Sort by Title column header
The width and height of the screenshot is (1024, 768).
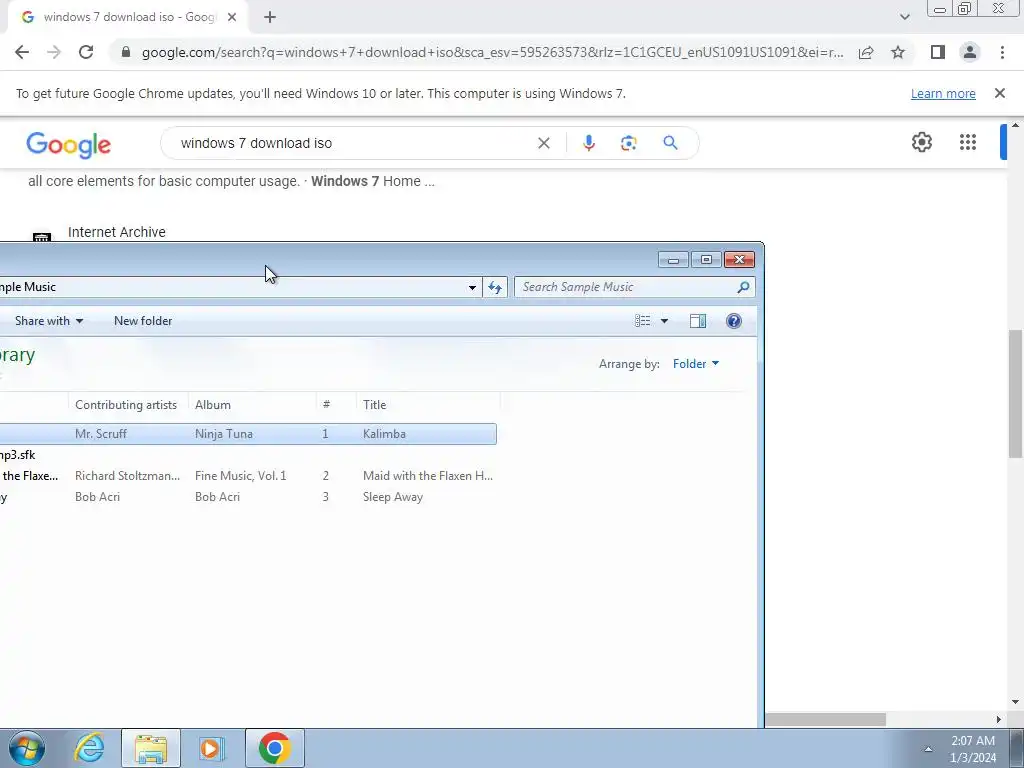pos(428,405)
